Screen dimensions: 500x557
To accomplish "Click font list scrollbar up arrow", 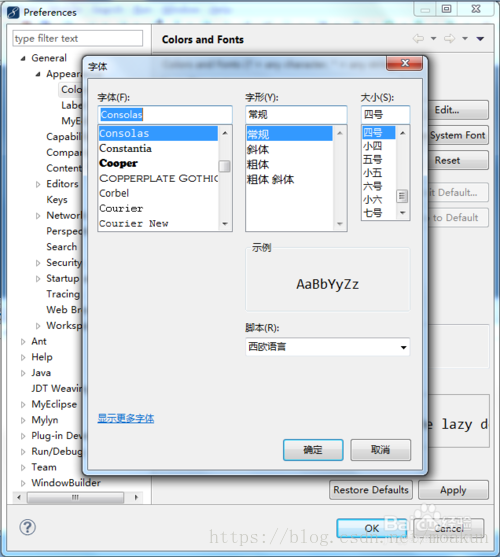I will pyautogui.click(x=225, y=133).
